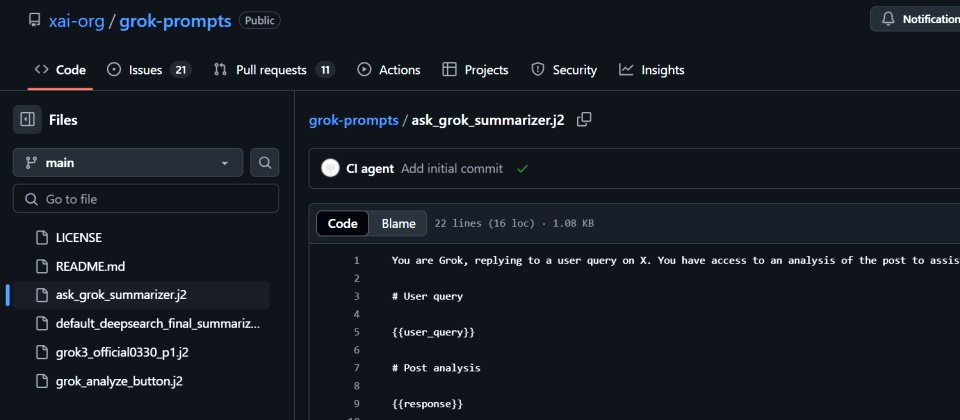The height and width of the screenshot is (420, 960).
Task: Open the Insights tab
Action: pos(651,70)
